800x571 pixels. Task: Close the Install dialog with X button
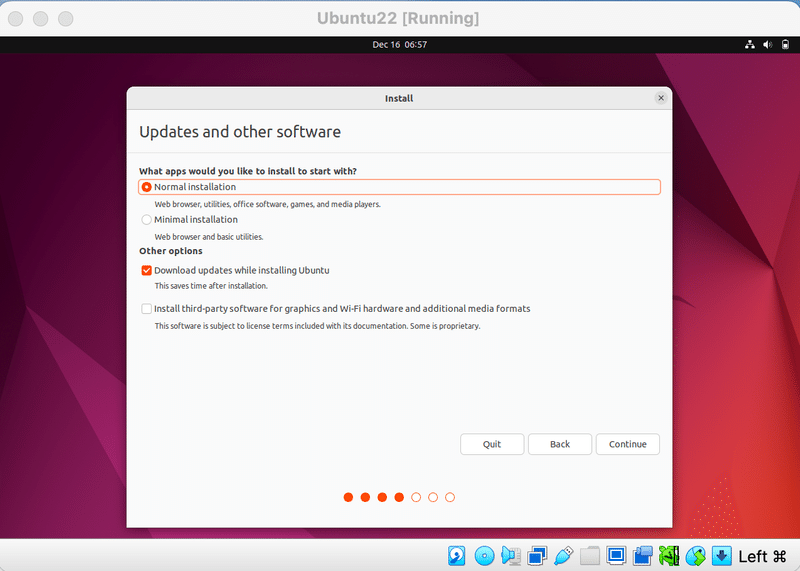pos(661,98)
